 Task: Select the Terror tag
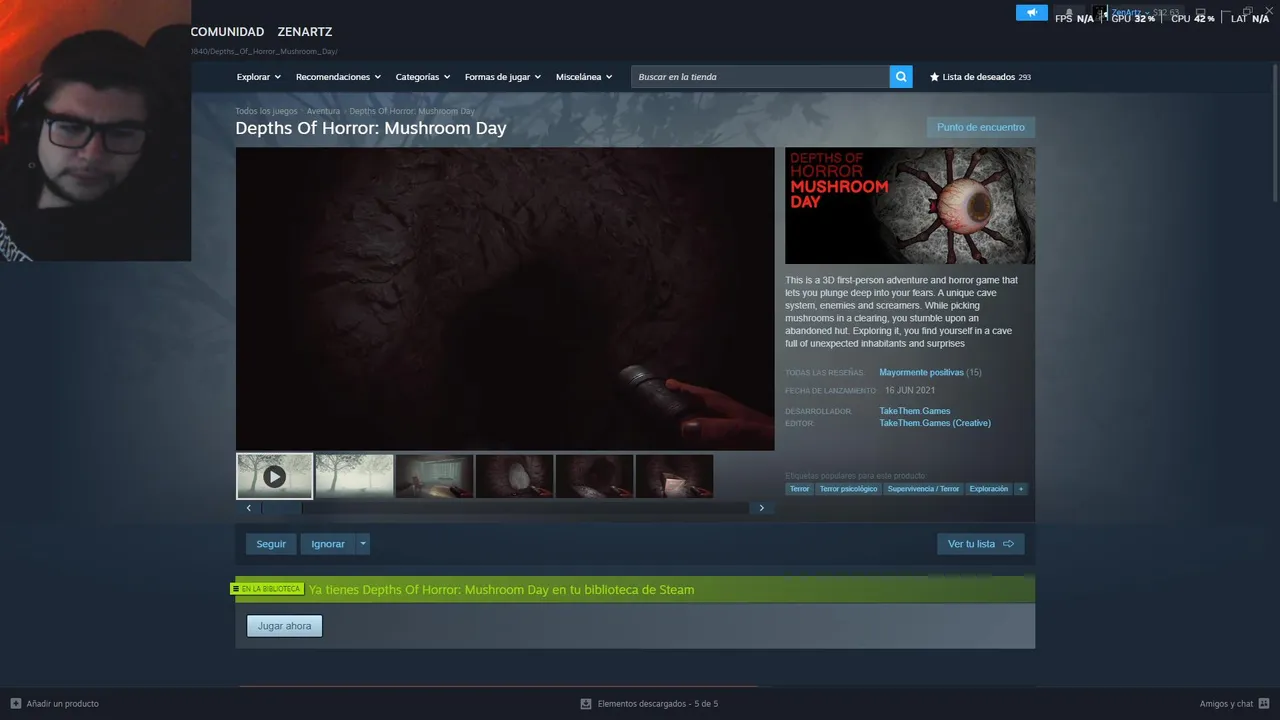click(x=799, y=489)
